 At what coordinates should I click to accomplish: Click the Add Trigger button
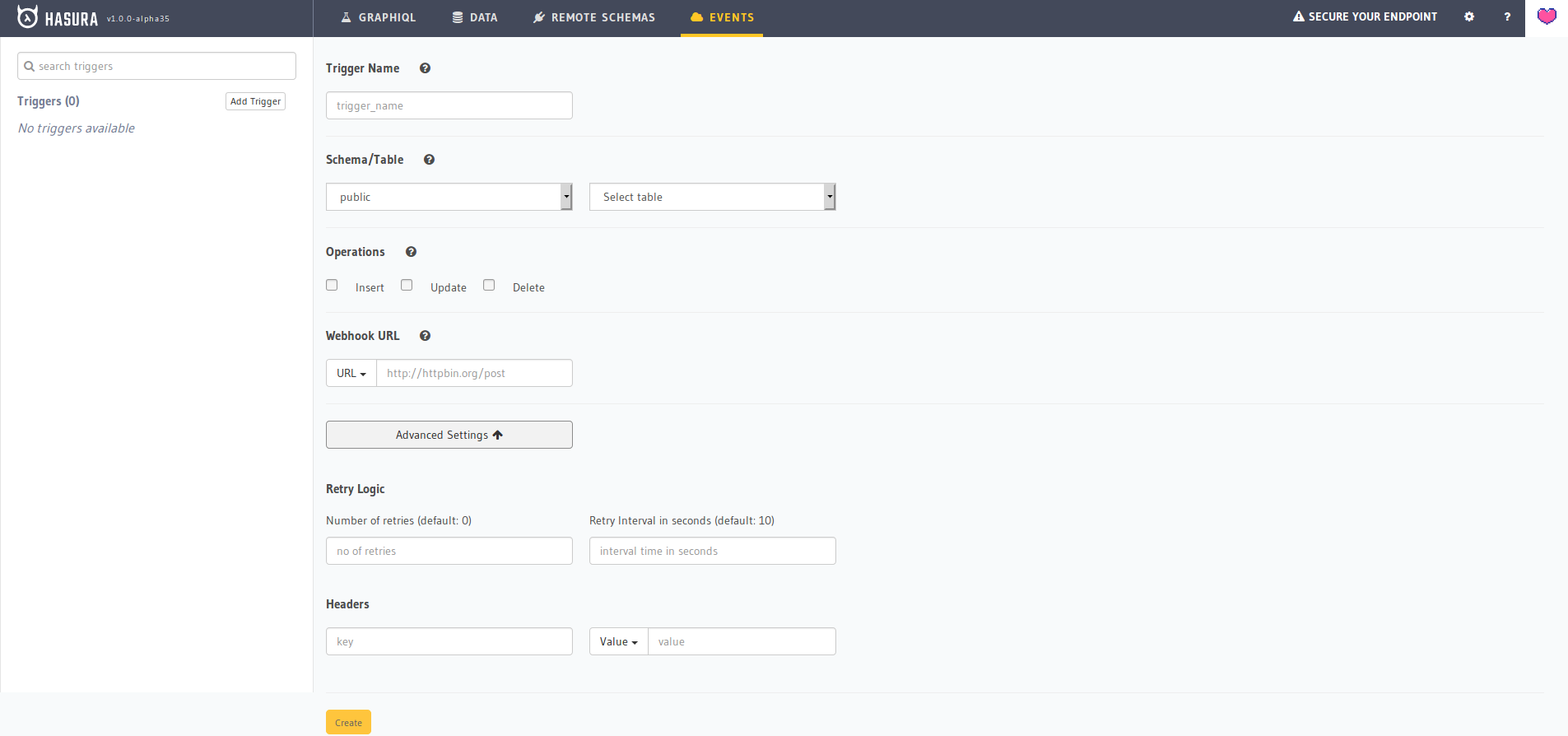[255, 101]
